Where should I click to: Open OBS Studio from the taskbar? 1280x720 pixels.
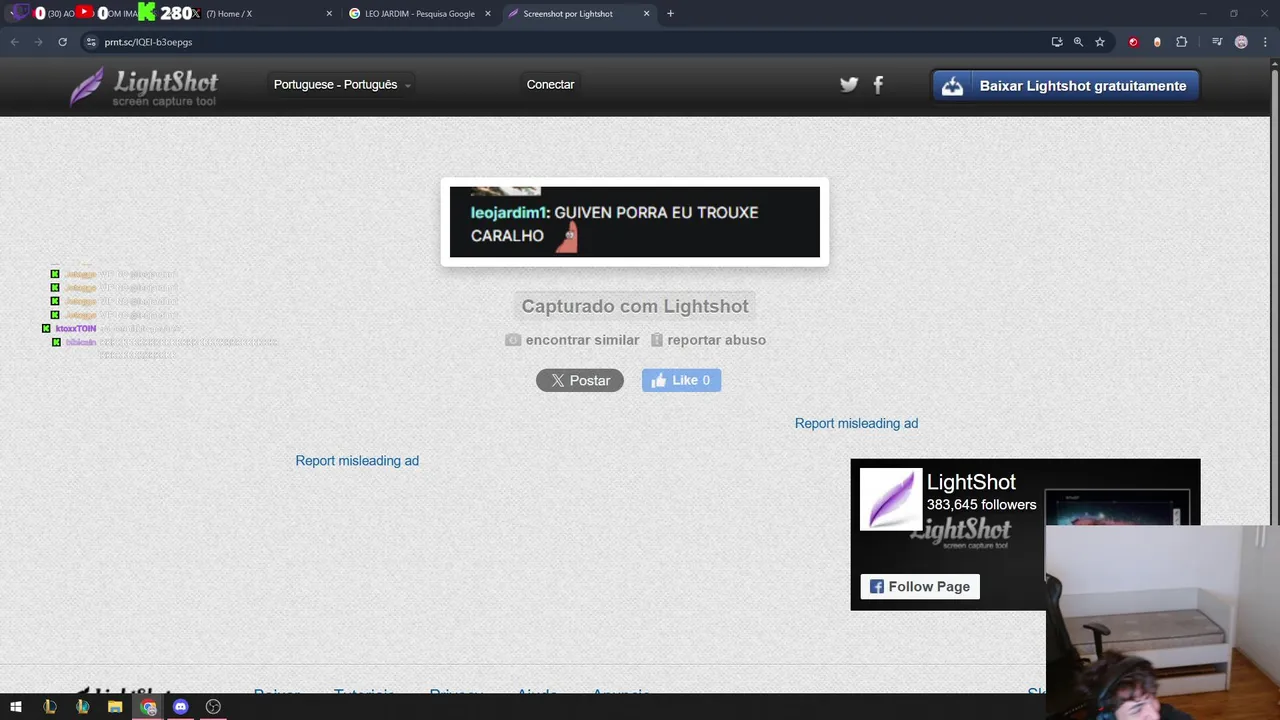[x=213, y=707]
